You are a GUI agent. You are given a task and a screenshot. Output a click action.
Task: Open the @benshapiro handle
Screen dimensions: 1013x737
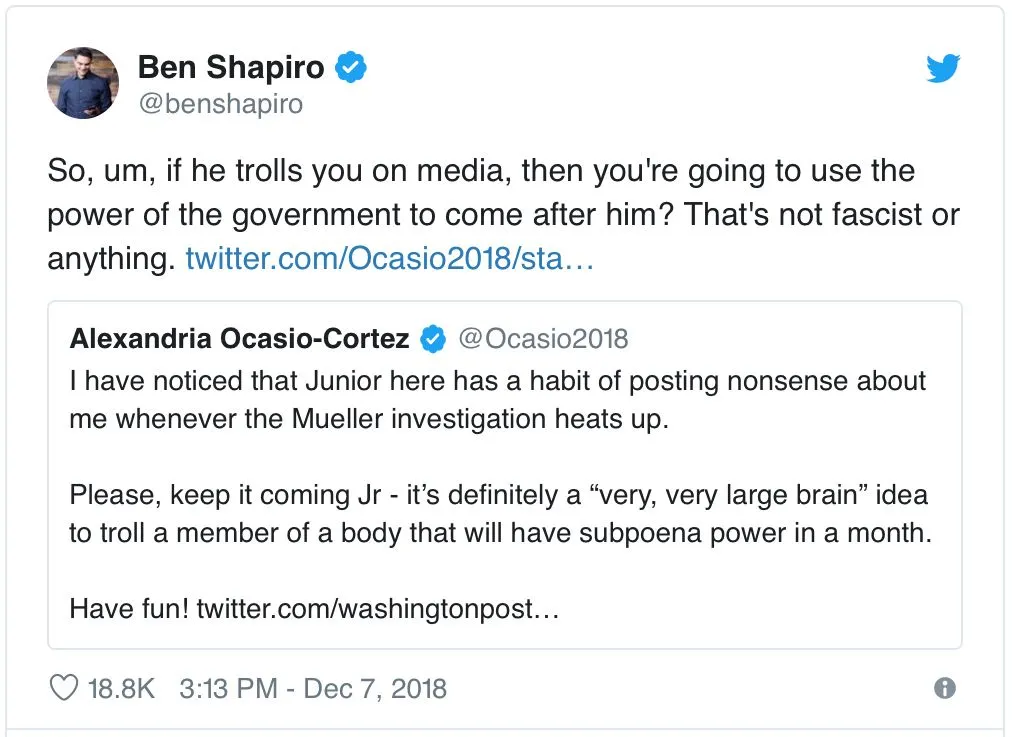(x=220, y=103)
